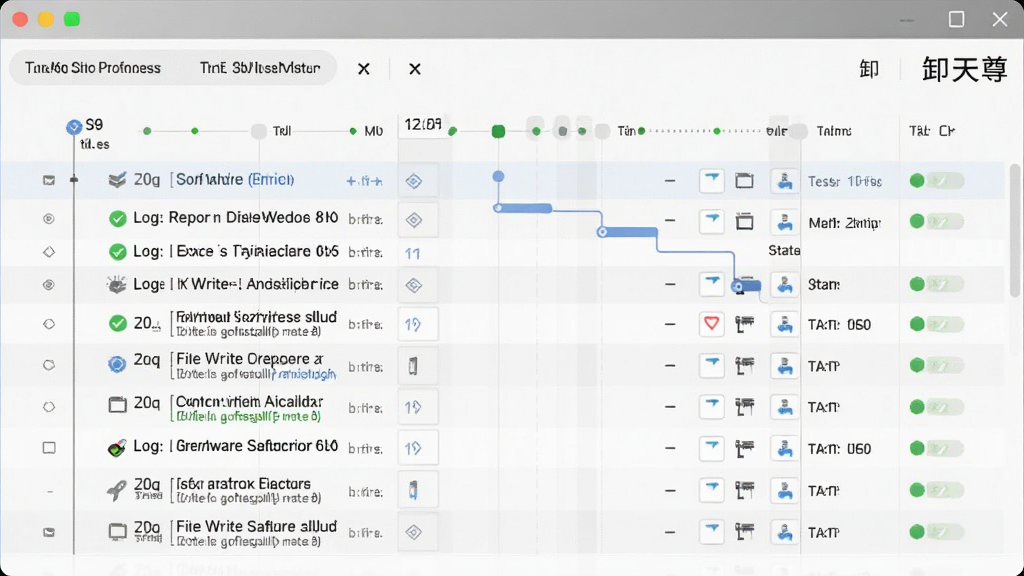The width and height of the screenshot is (1024, 576).
Task: Click the calendar icon in the Metl: row
Action: [744, 222]
